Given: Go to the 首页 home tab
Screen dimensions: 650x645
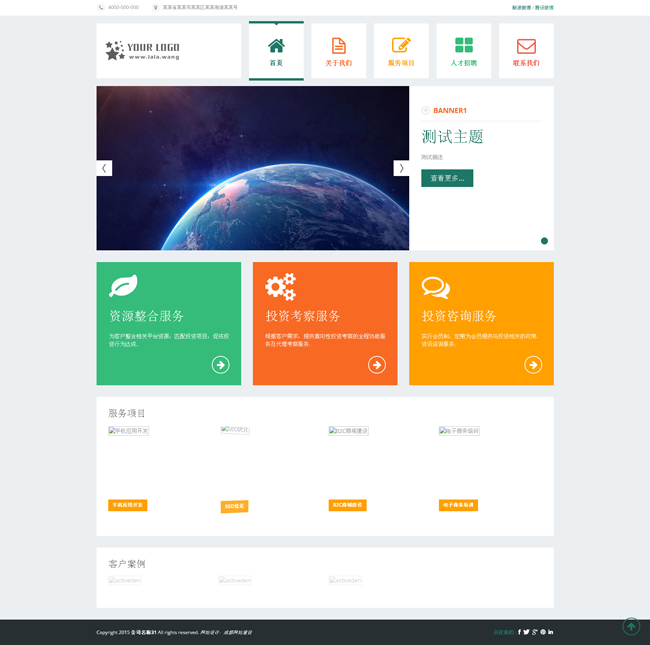Looking at the screenshot, I should coord(276,51).
